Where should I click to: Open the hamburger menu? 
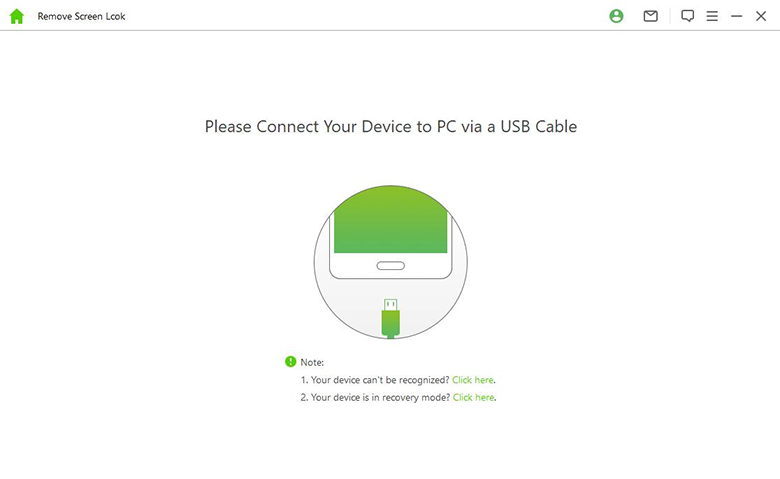712,16
